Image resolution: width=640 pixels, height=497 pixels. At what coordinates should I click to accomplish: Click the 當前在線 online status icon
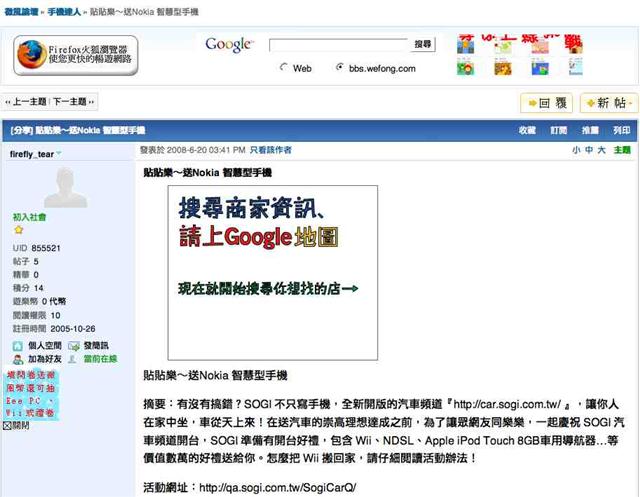click(72, 359)
